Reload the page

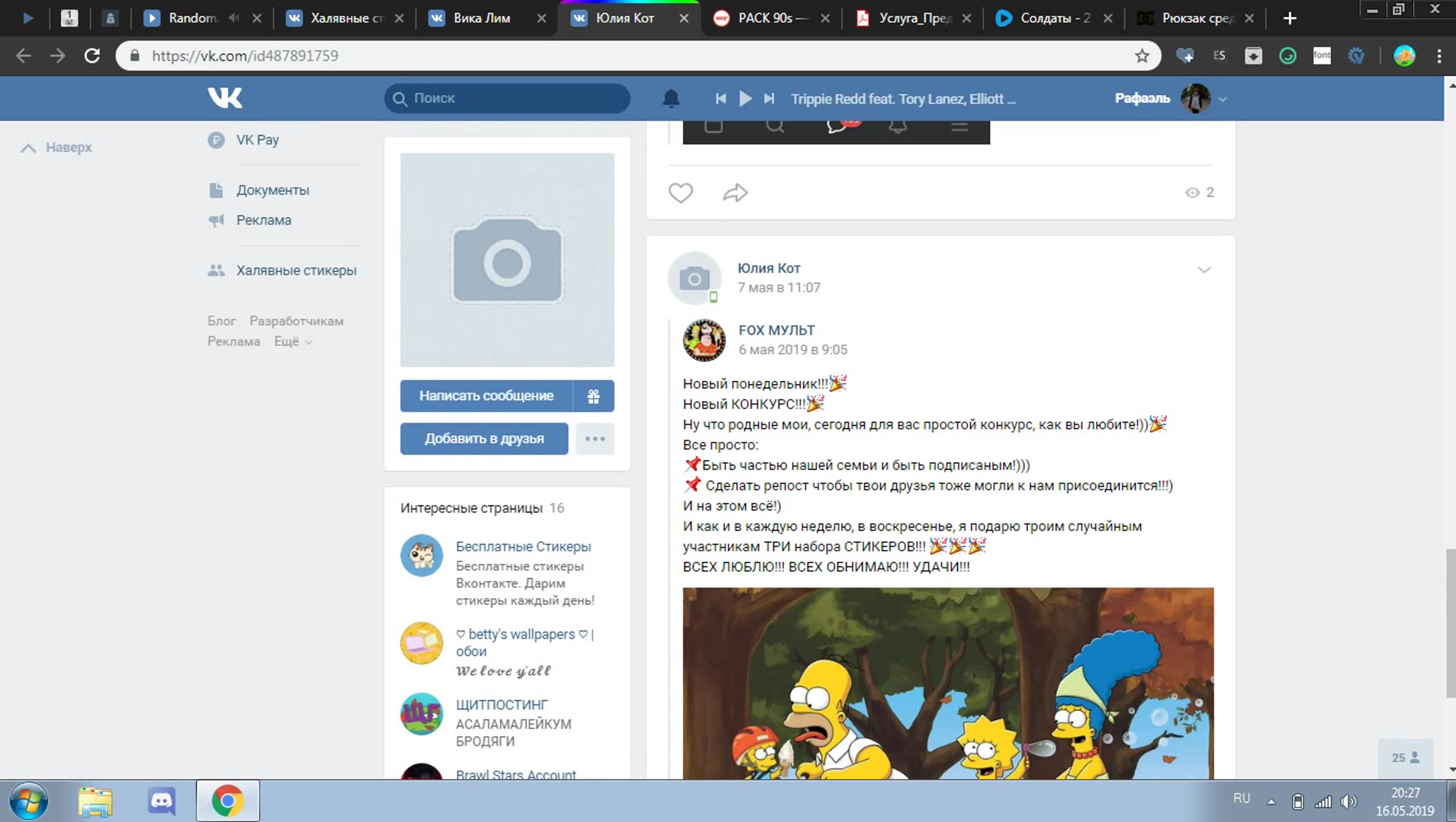[x=92, y=55]
